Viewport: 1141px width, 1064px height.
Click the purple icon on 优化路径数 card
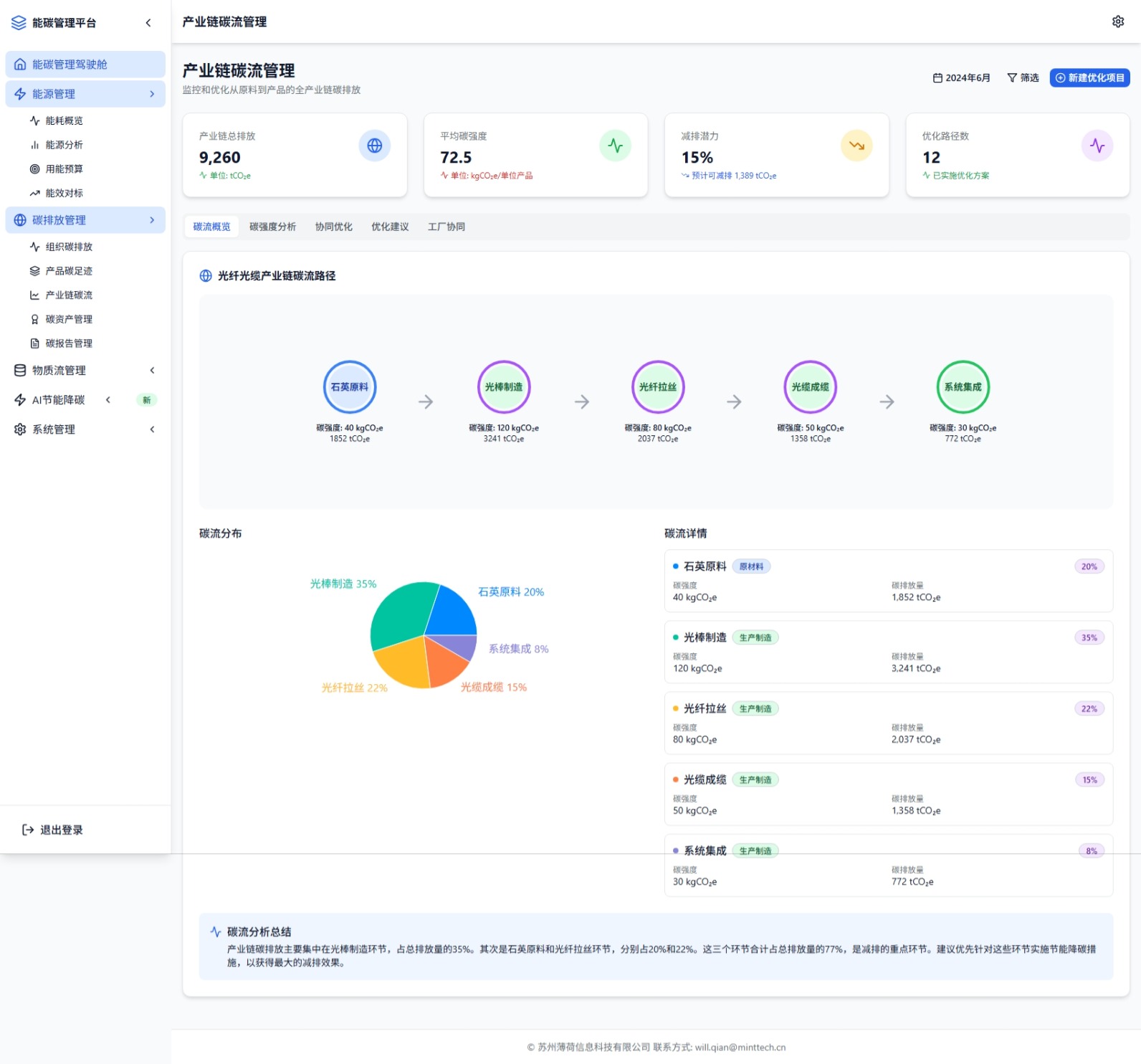click(x=1097, y=146)
